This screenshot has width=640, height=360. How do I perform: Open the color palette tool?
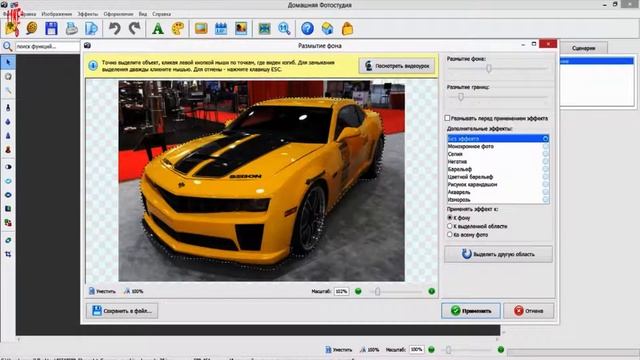(x=178, y=29)
